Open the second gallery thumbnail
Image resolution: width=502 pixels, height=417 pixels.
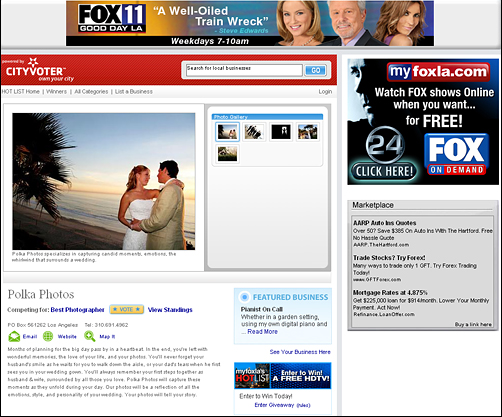click(x=254, y=132)
